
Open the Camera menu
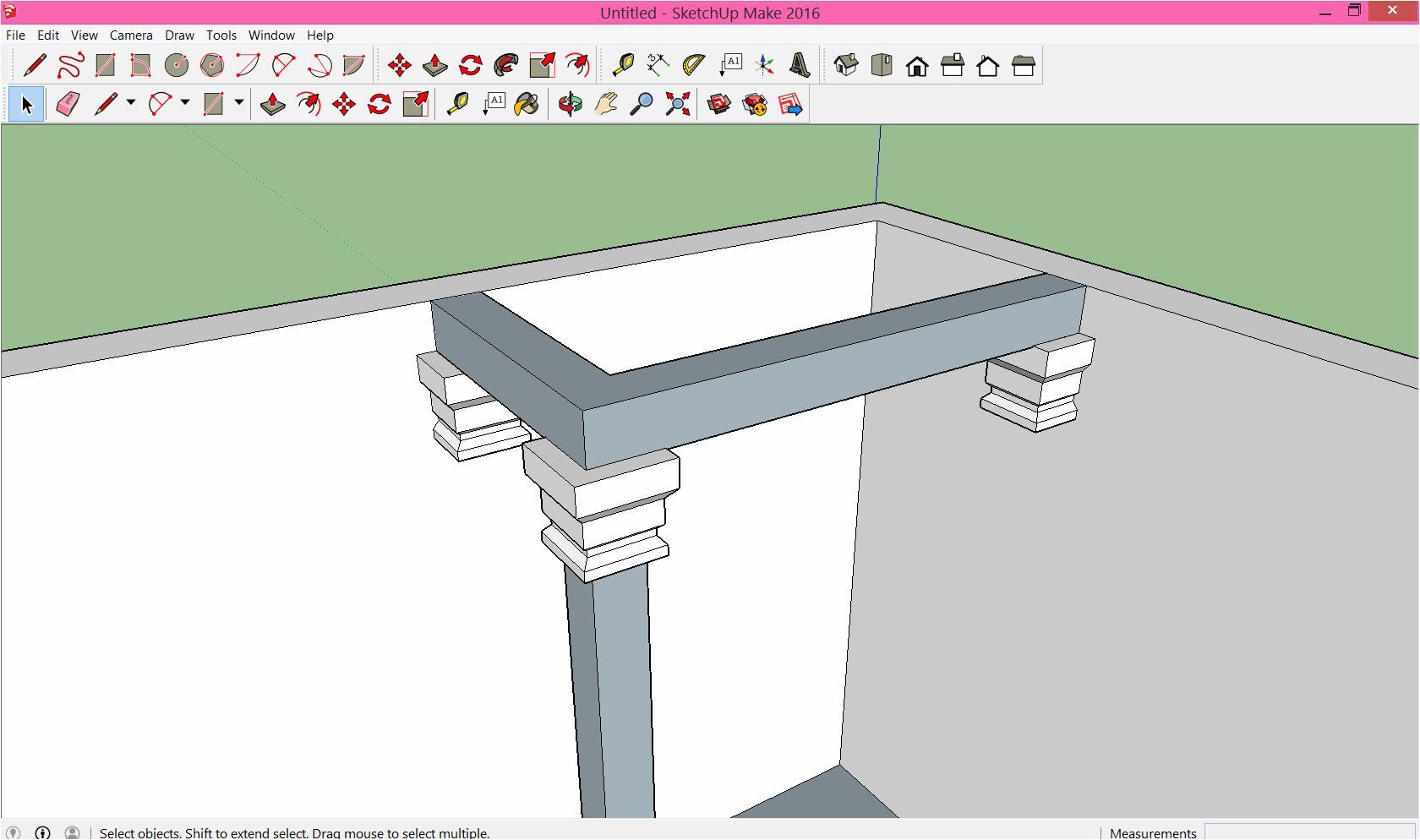coord(131,35)
